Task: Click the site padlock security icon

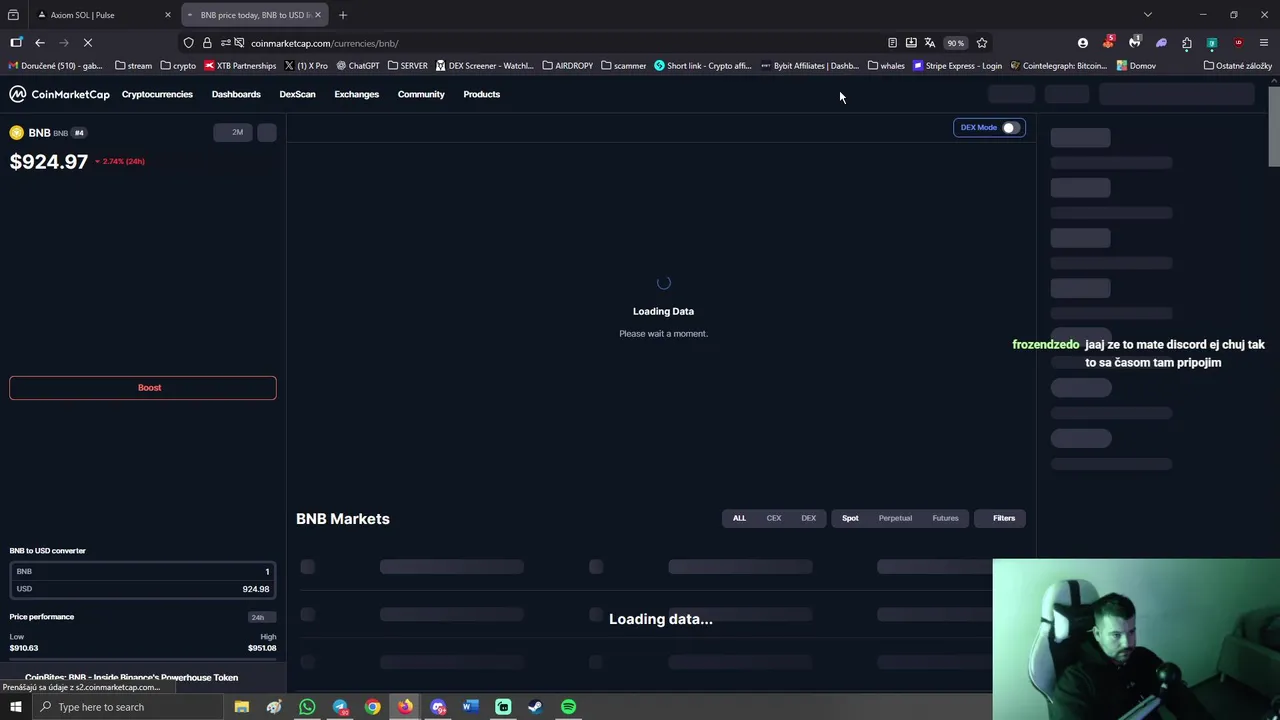Action: [207, 43]
